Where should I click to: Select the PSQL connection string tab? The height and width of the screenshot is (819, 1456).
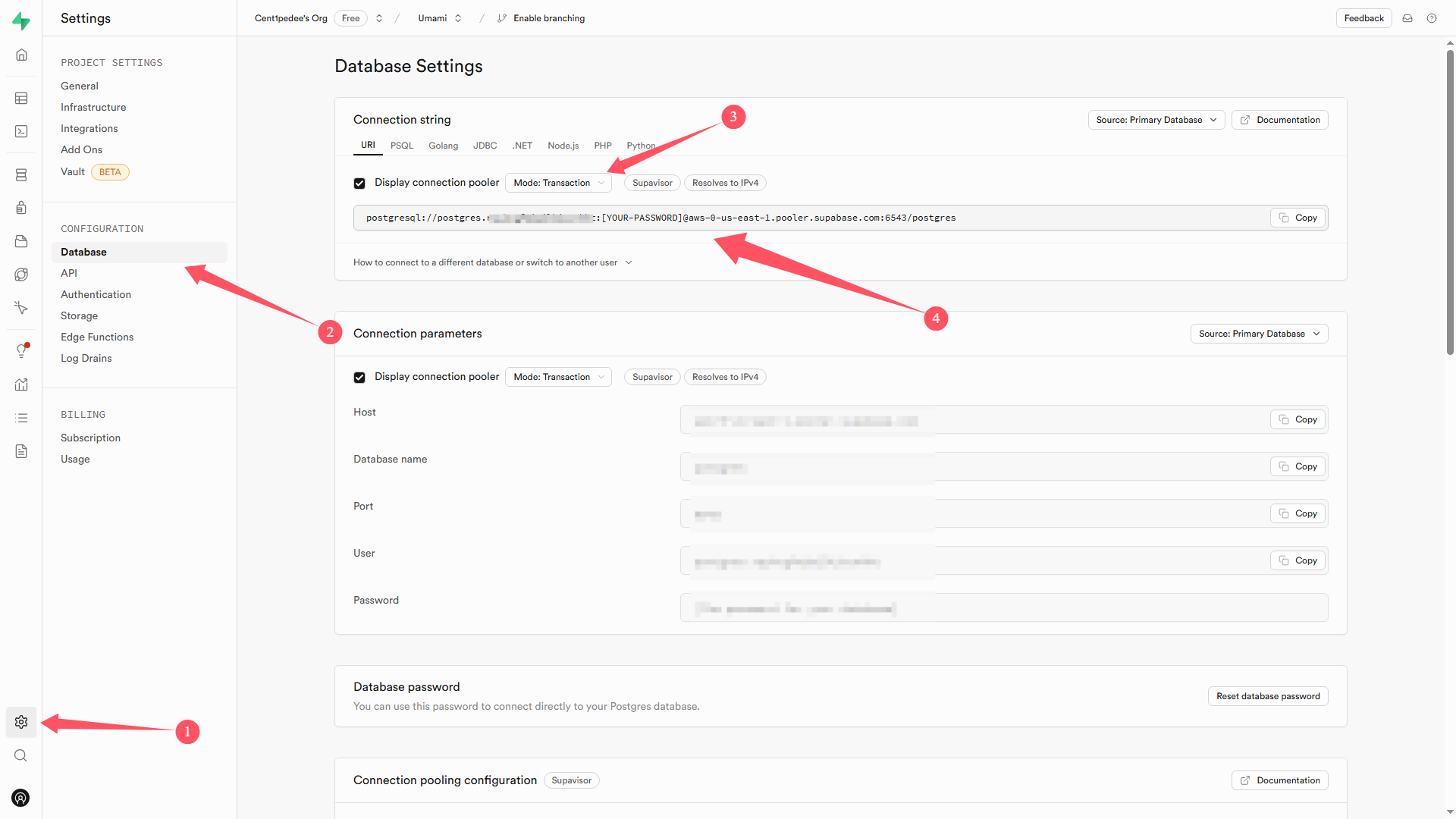click(x=402, y=146)
